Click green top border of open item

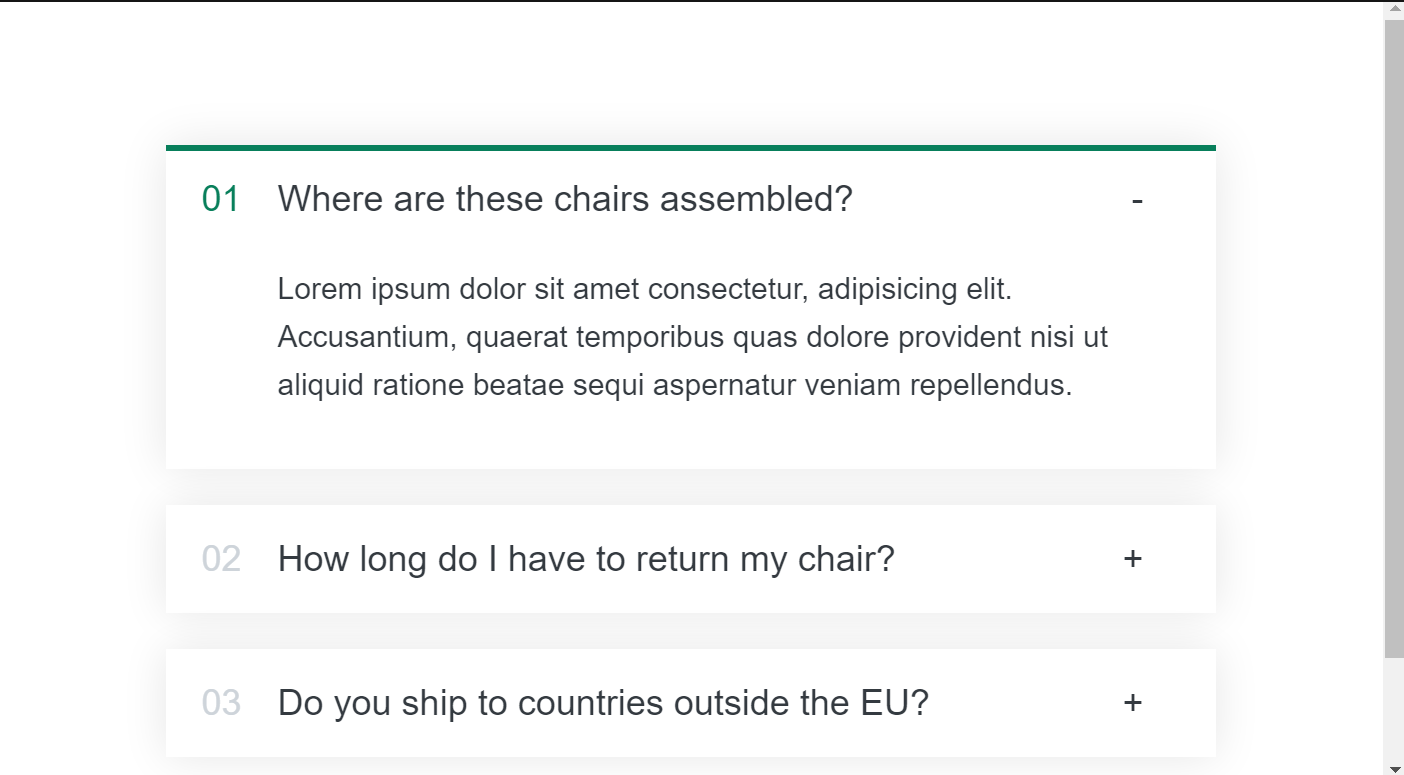[x=690, y=148]
